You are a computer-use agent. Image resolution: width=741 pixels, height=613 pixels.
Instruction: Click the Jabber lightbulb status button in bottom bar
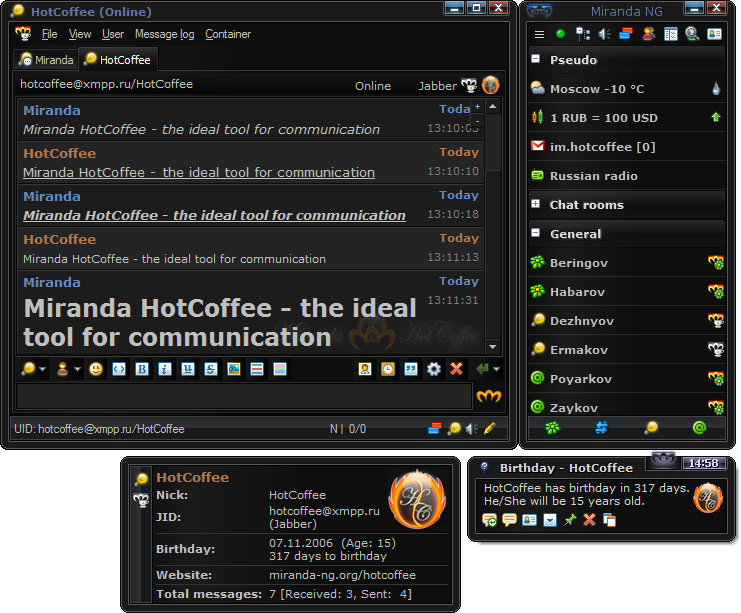coord(651,428)
